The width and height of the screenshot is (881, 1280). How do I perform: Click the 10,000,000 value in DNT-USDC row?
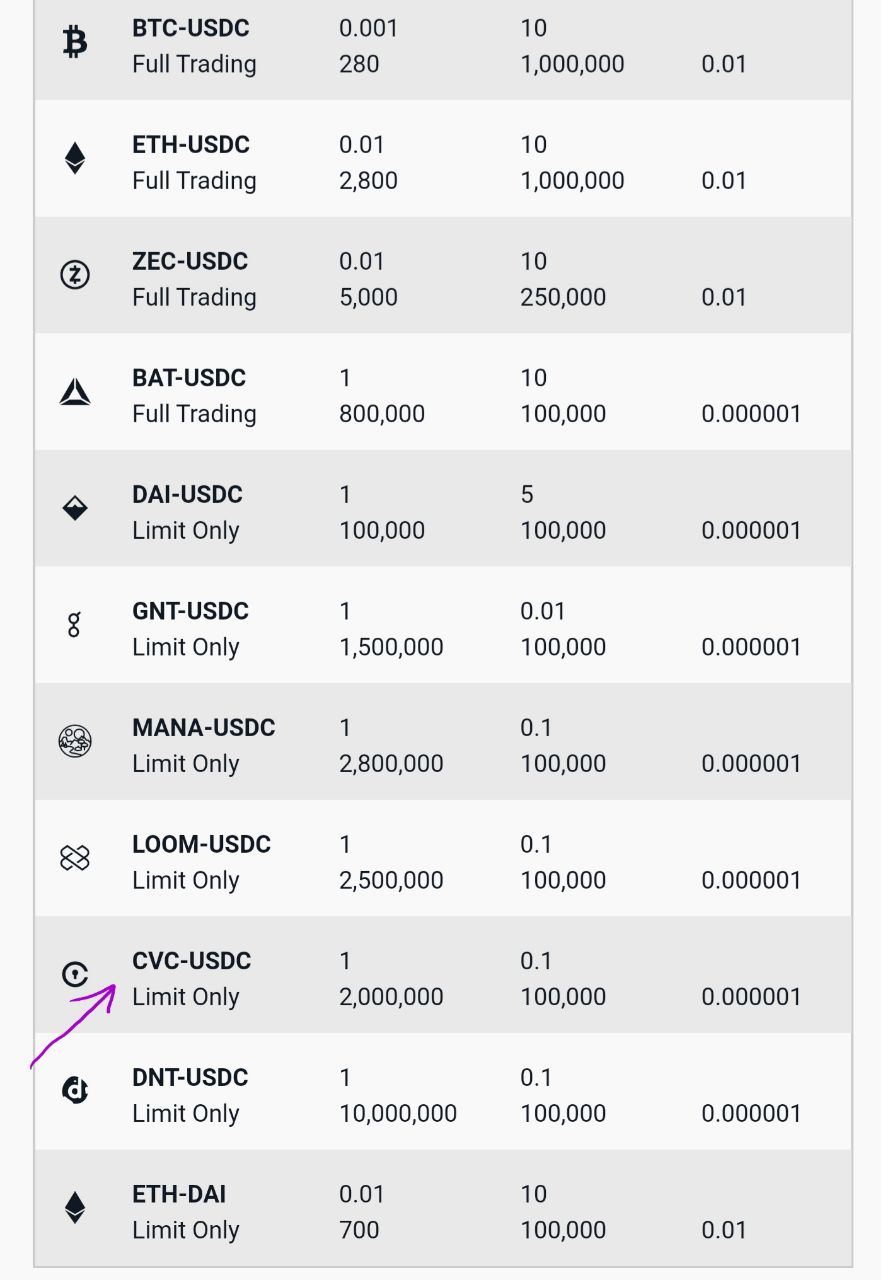click(x=398, y=1114)
